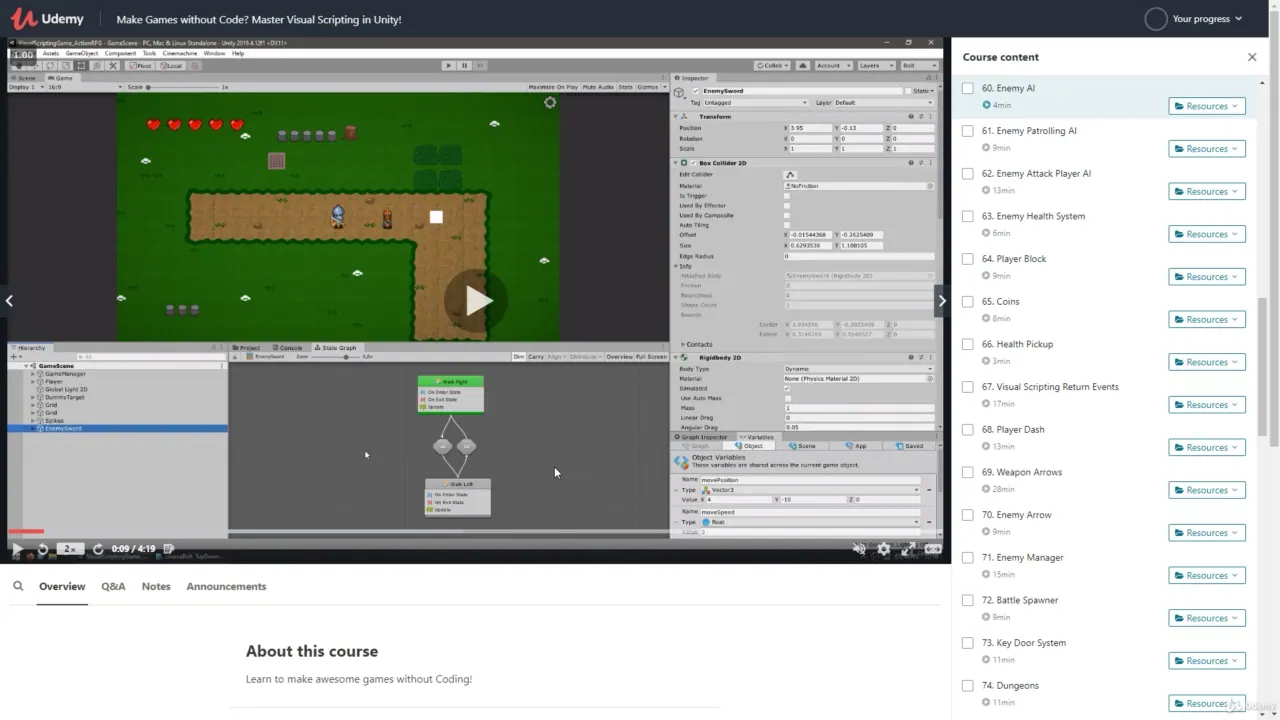Open the add note icon in player

point(168,548)
